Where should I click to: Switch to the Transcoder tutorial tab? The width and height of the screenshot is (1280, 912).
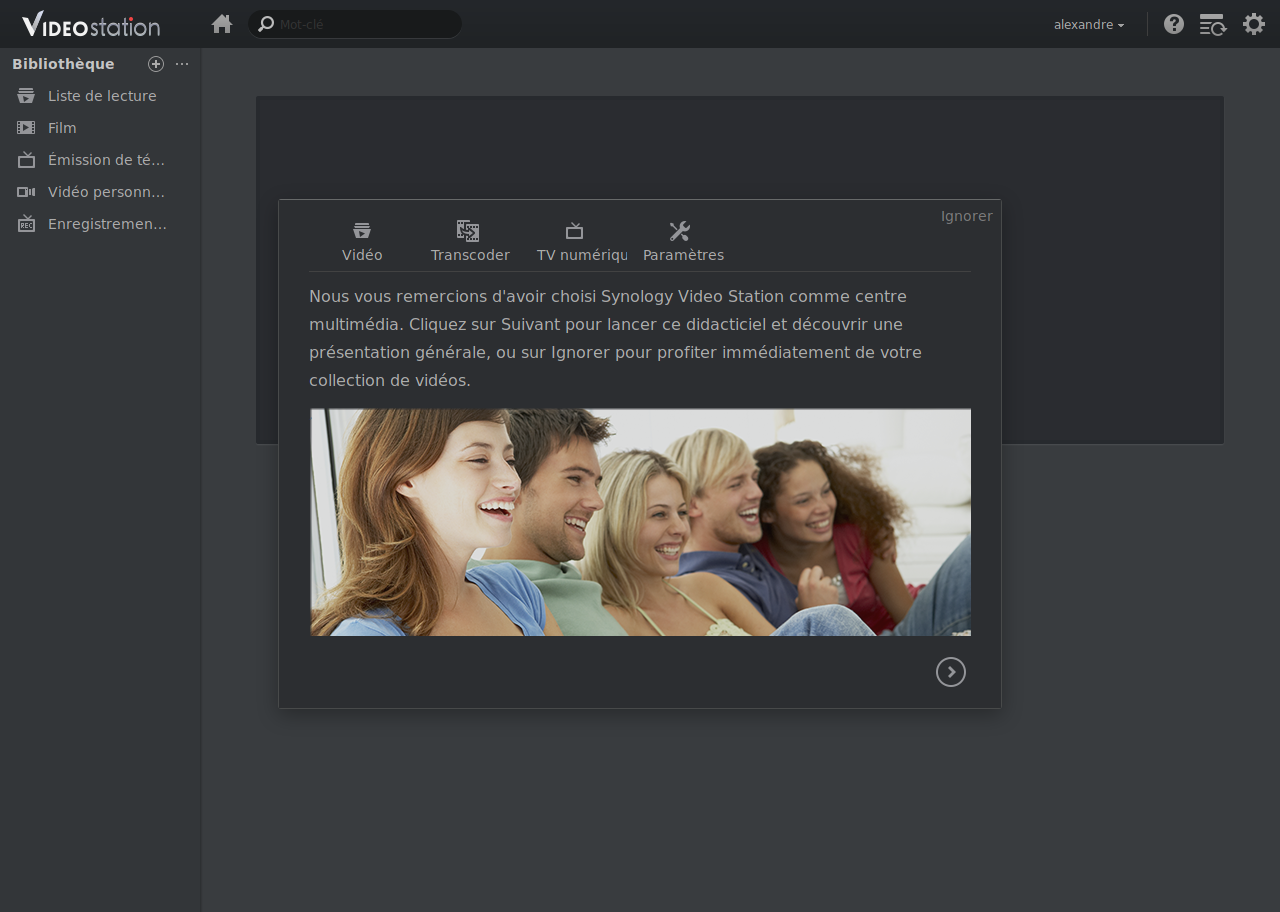coord(469,242)
